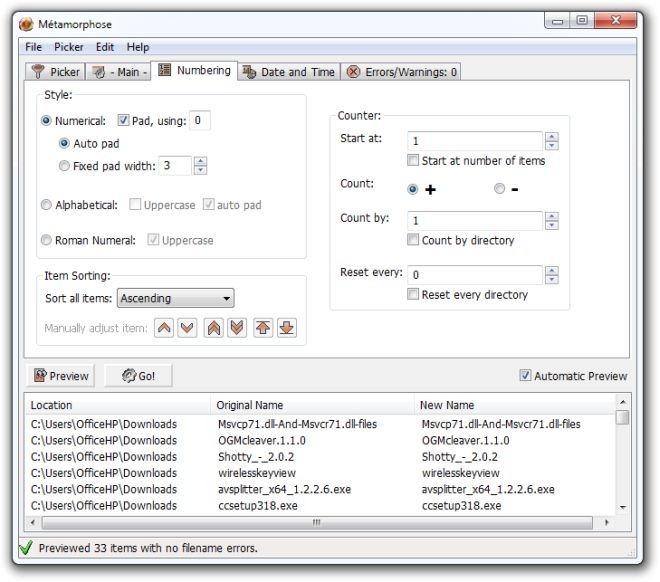
Task: Move item down one position
Action: click(x=187, y=327)
